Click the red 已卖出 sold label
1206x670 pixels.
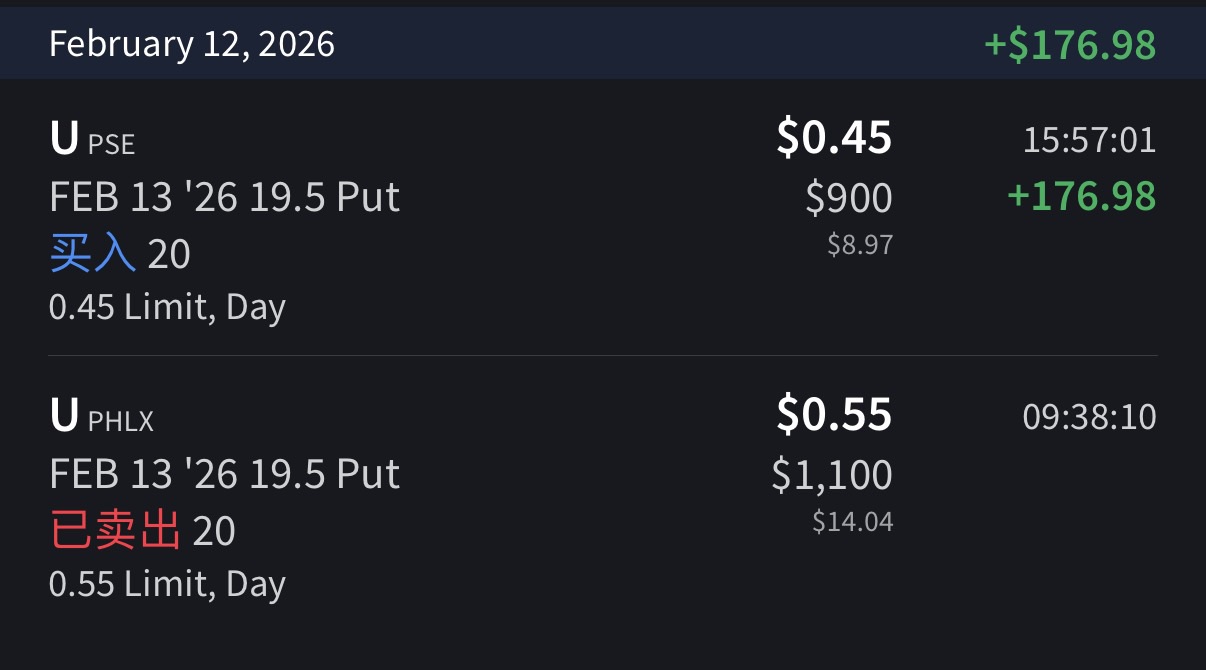point(115,531)
